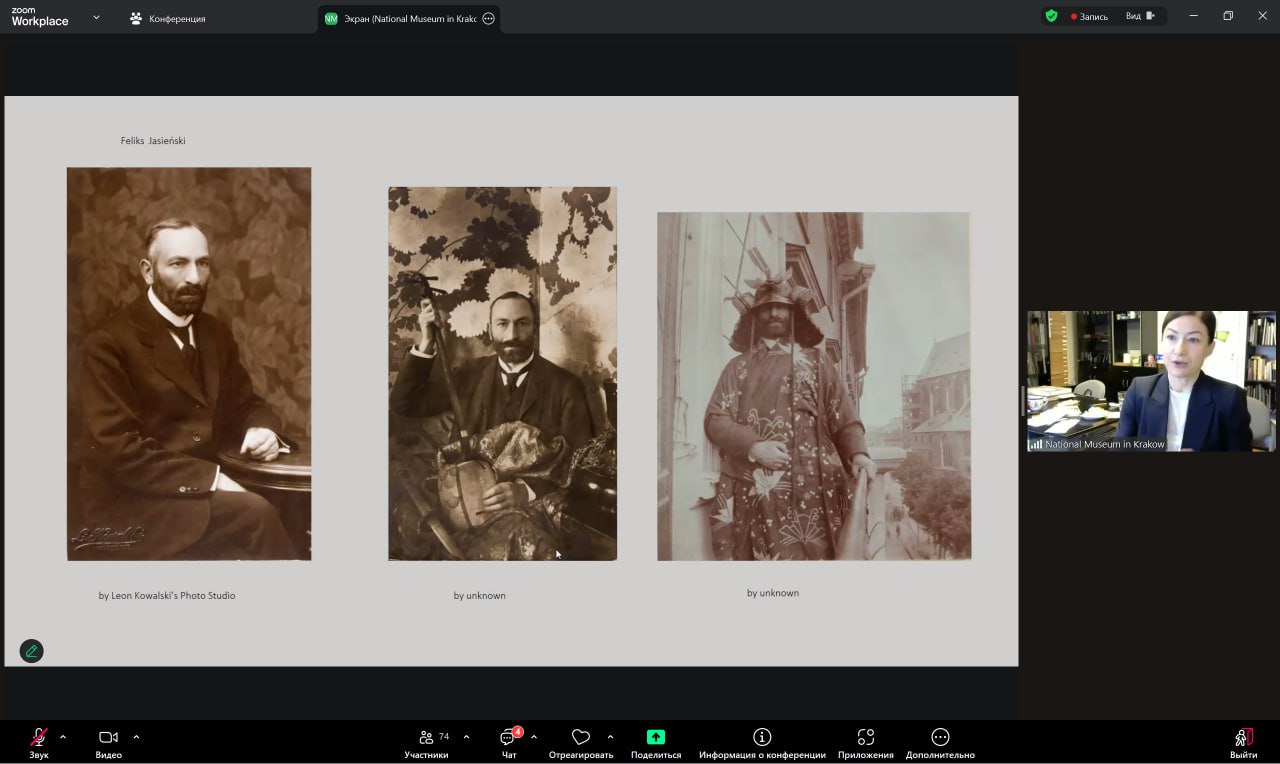Screen dimensions: 1280x764
Task: Click the green annotation pencil icon
Action: 32,651
